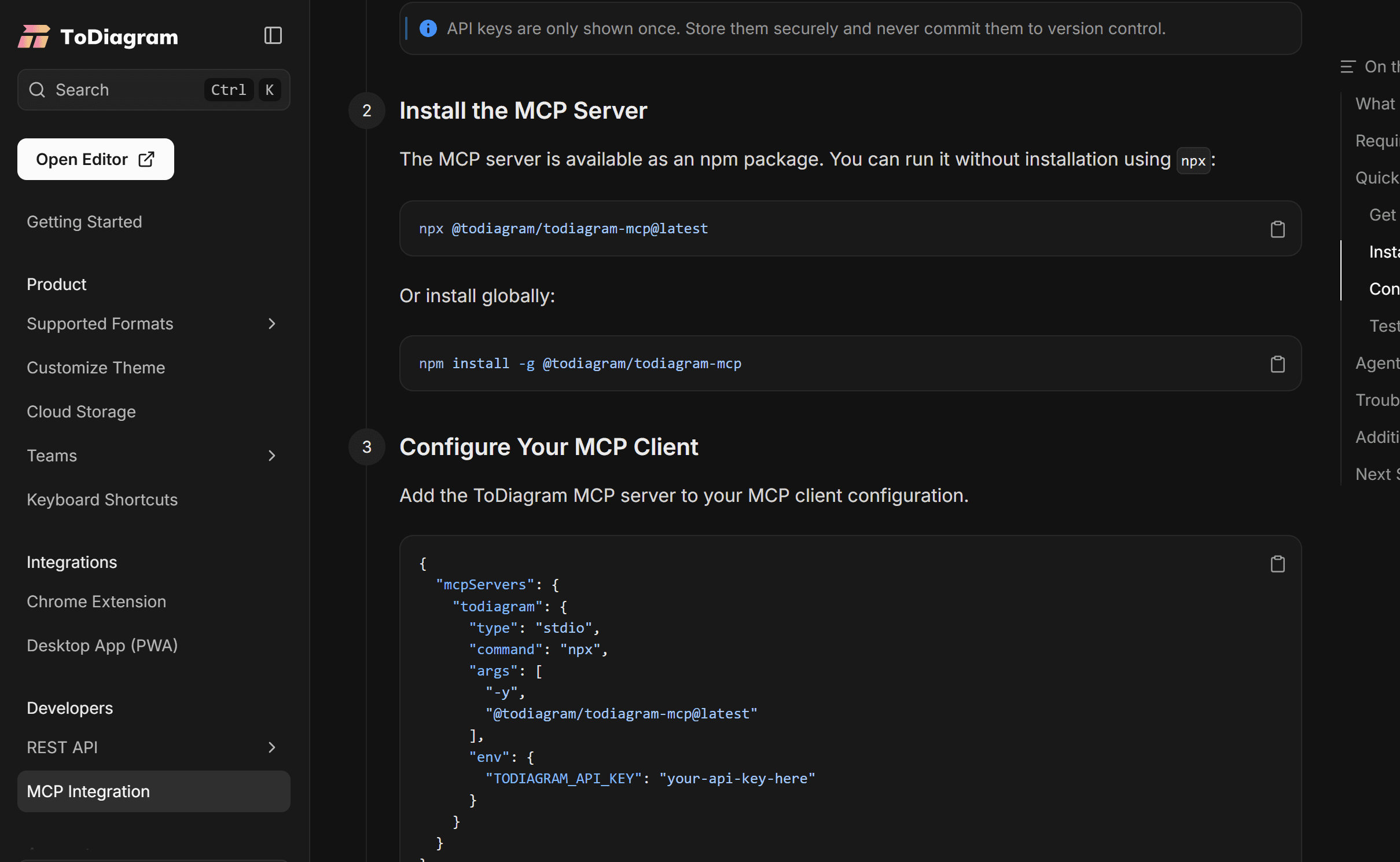Click 'Quick' entry in table of contents

(1377, 178)
